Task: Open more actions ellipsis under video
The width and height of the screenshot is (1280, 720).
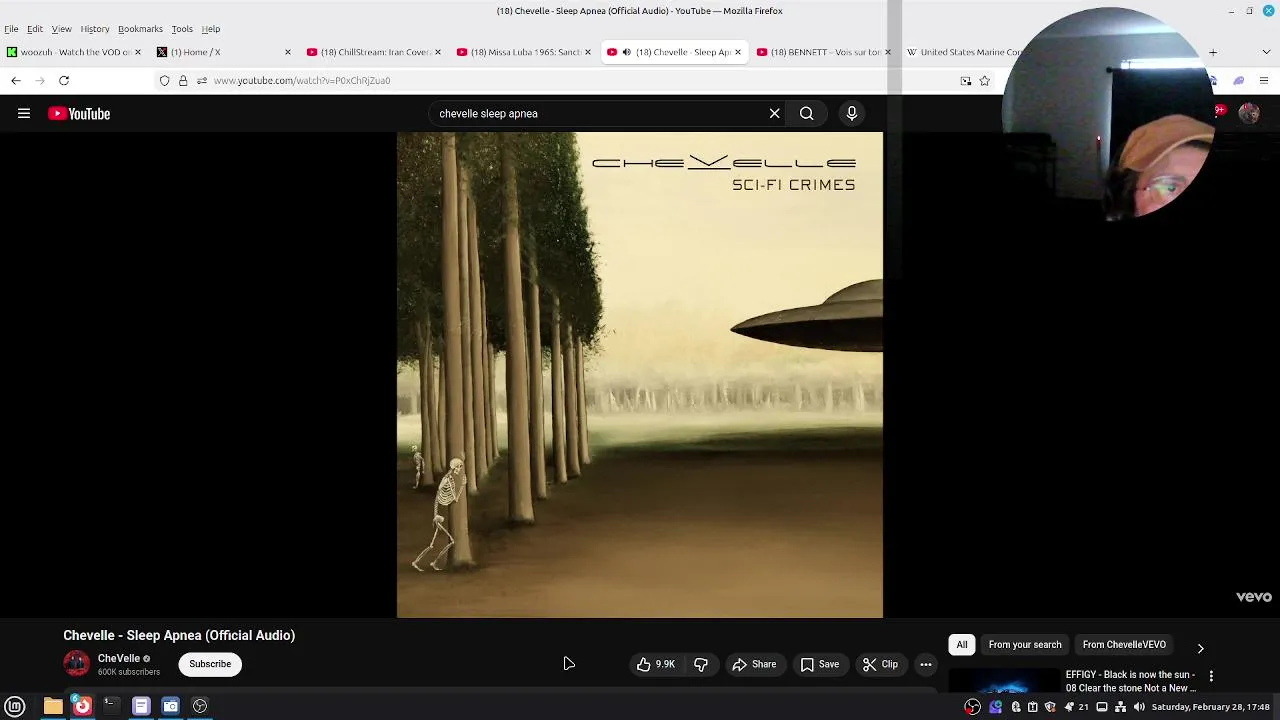Action: click(x=926, y=664)
